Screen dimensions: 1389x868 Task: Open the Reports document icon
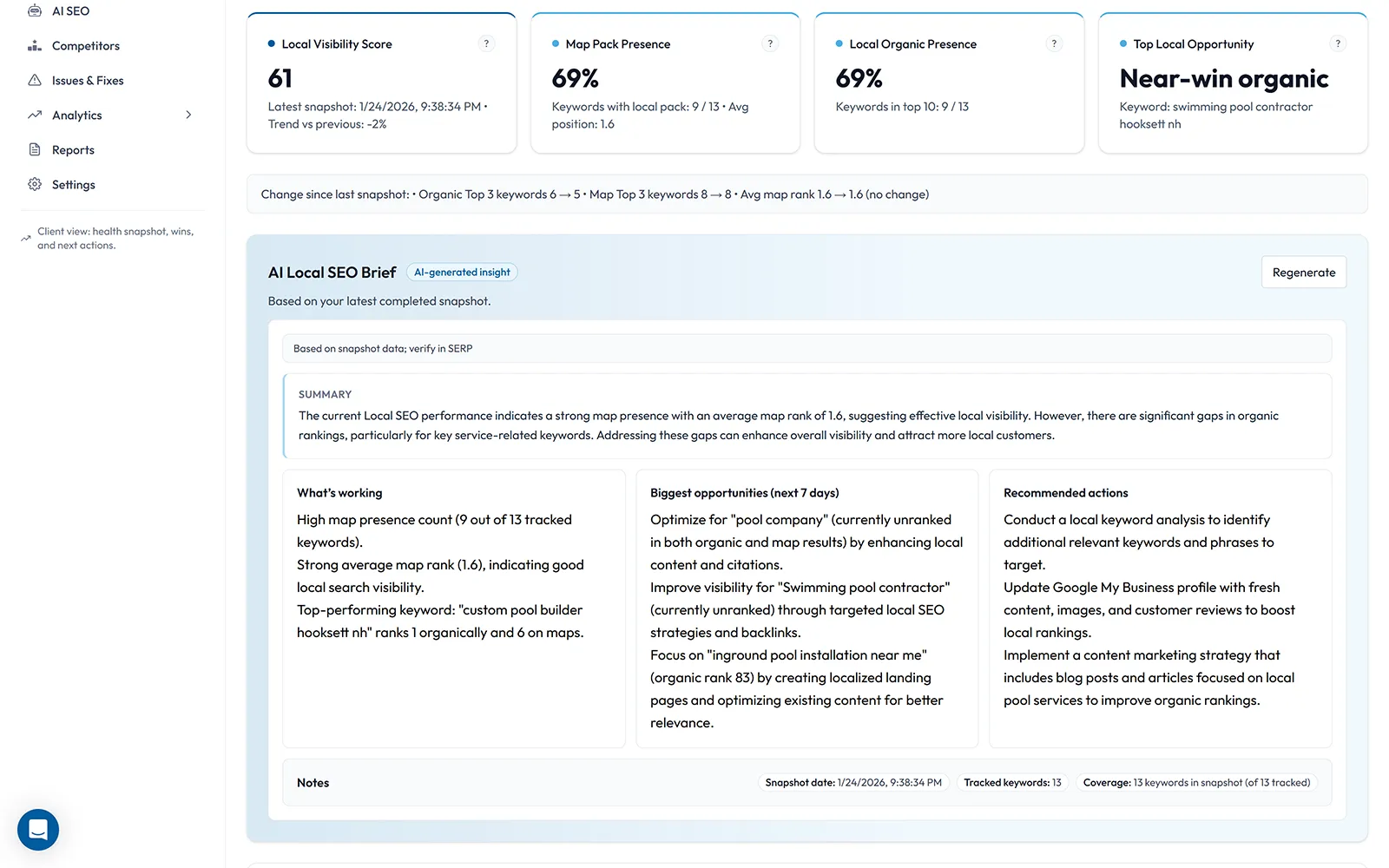pyautogui.click(x=34, y=149)
